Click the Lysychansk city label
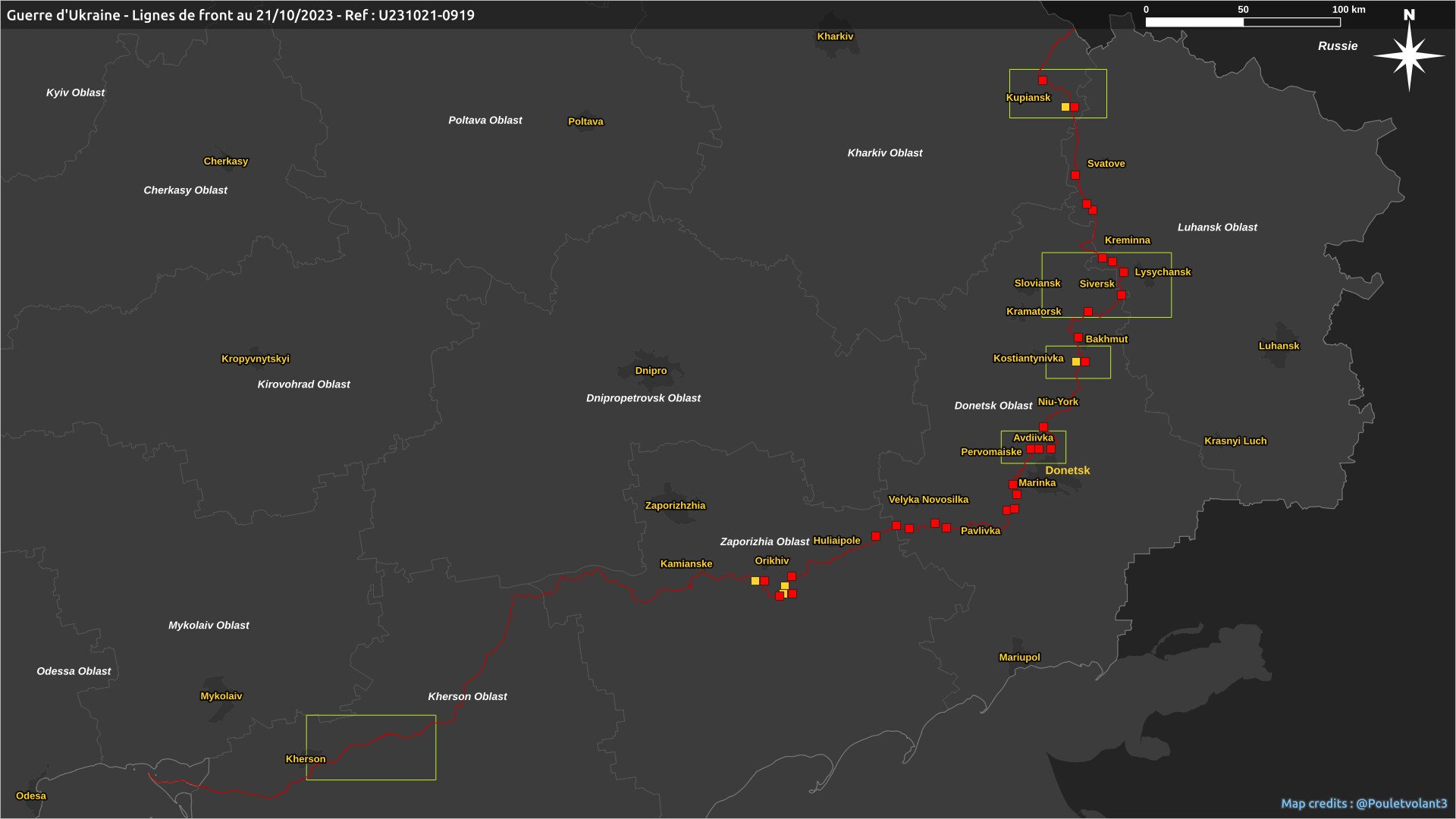The width and height of the screenshot is (1456, 819). coord(1163,272)
